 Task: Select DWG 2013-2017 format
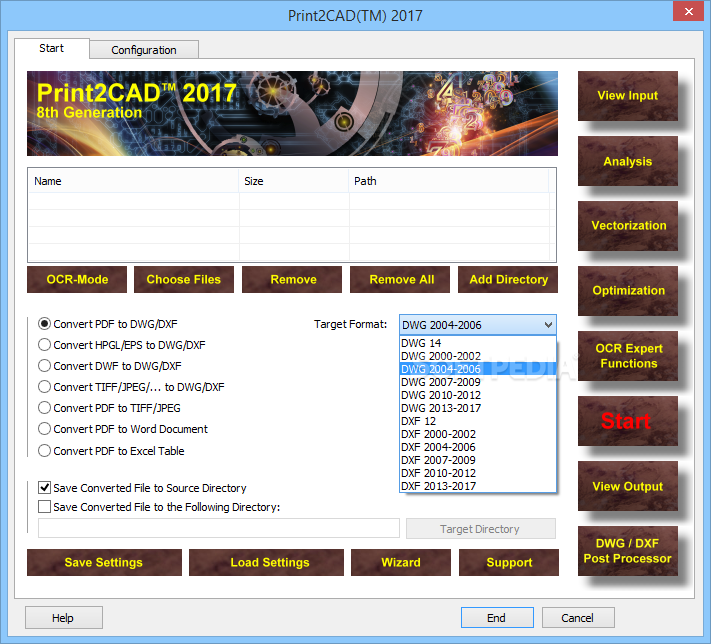click(477, 408)
